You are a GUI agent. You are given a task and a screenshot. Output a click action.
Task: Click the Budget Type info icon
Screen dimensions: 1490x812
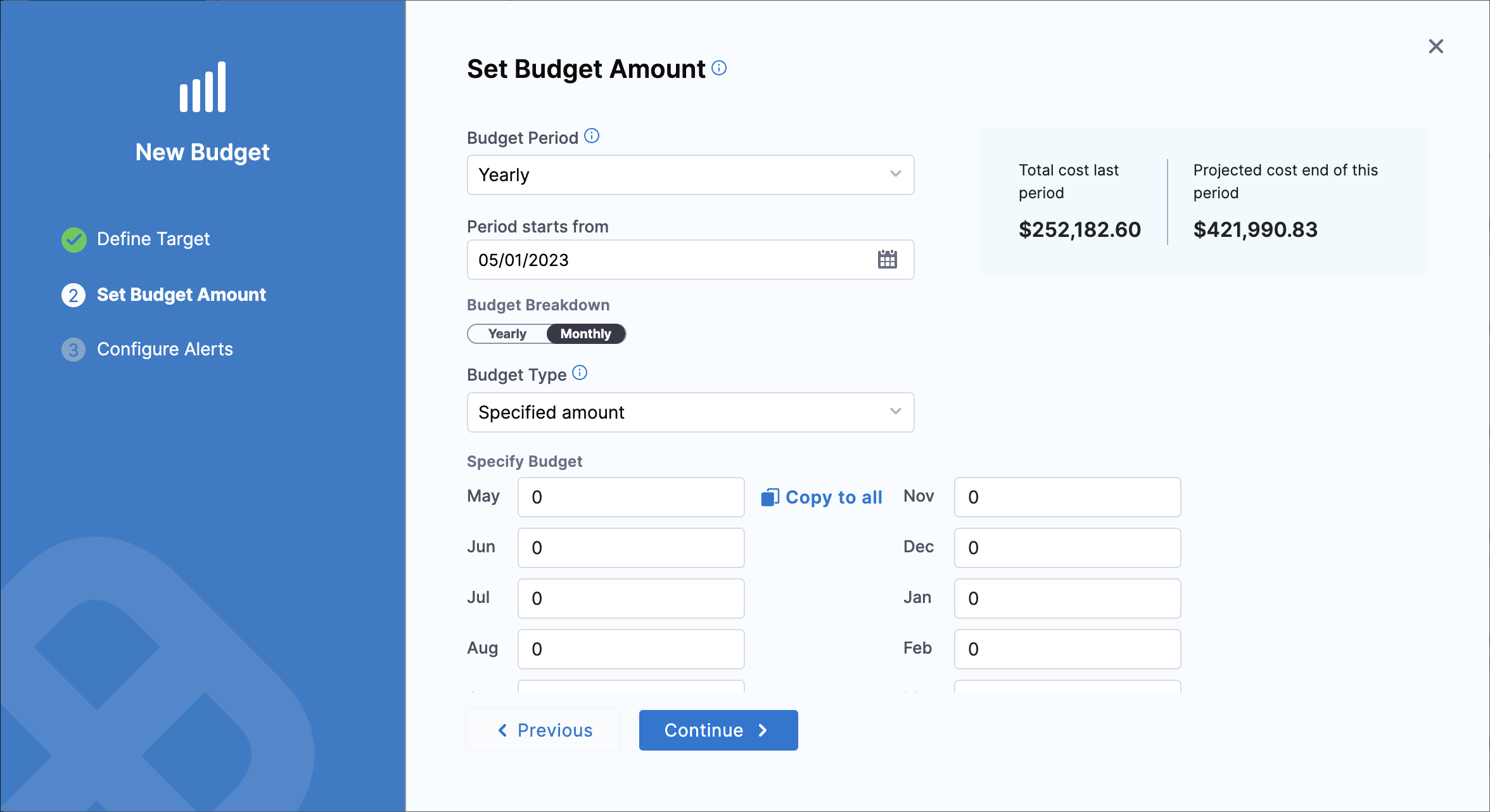(x=580, y=373)
